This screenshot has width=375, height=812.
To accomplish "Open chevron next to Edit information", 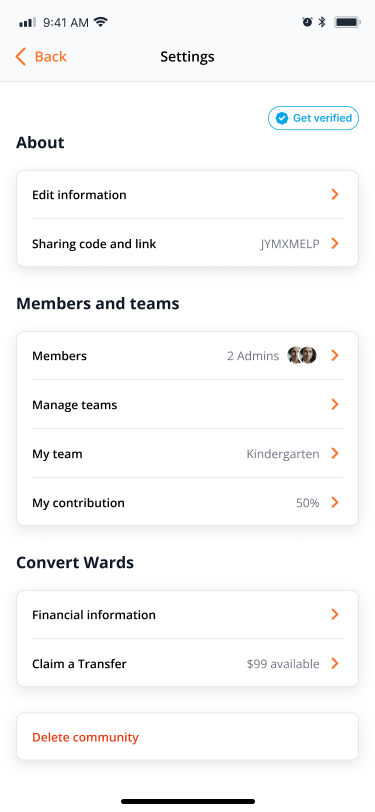I will point(335,195).
